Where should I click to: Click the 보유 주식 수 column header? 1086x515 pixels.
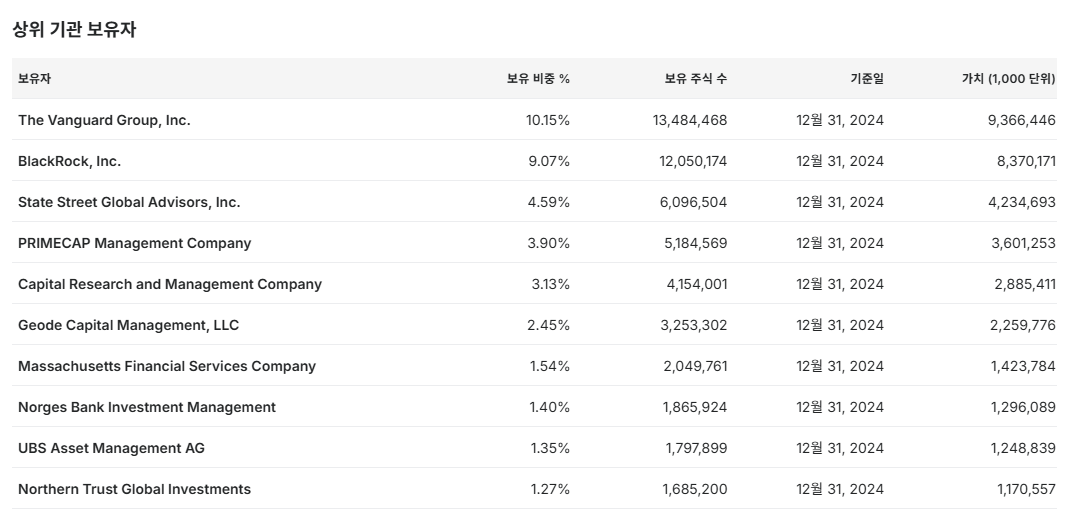695,79
